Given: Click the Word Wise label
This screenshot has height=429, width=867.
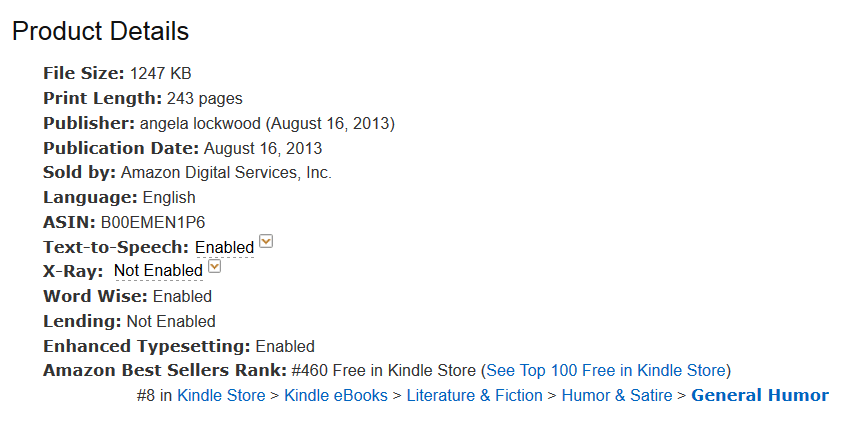Looking at the screenshot, I should click(95, 296).
